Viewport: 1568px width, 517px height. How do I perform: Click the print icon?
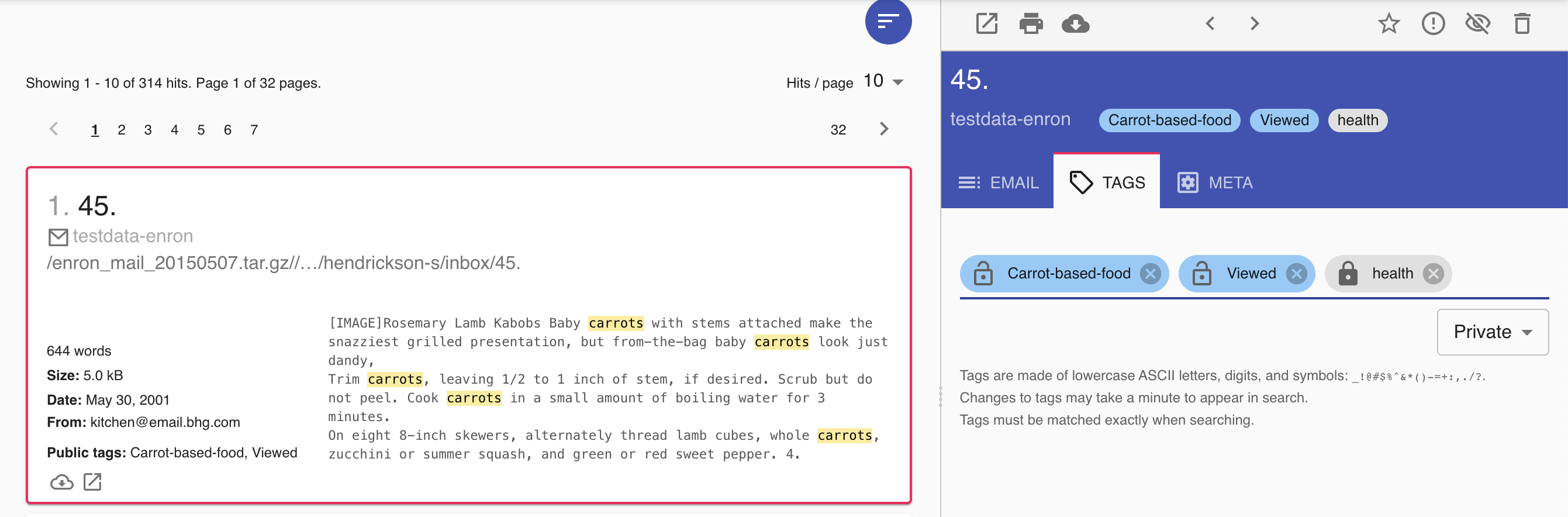[1031, 24]
